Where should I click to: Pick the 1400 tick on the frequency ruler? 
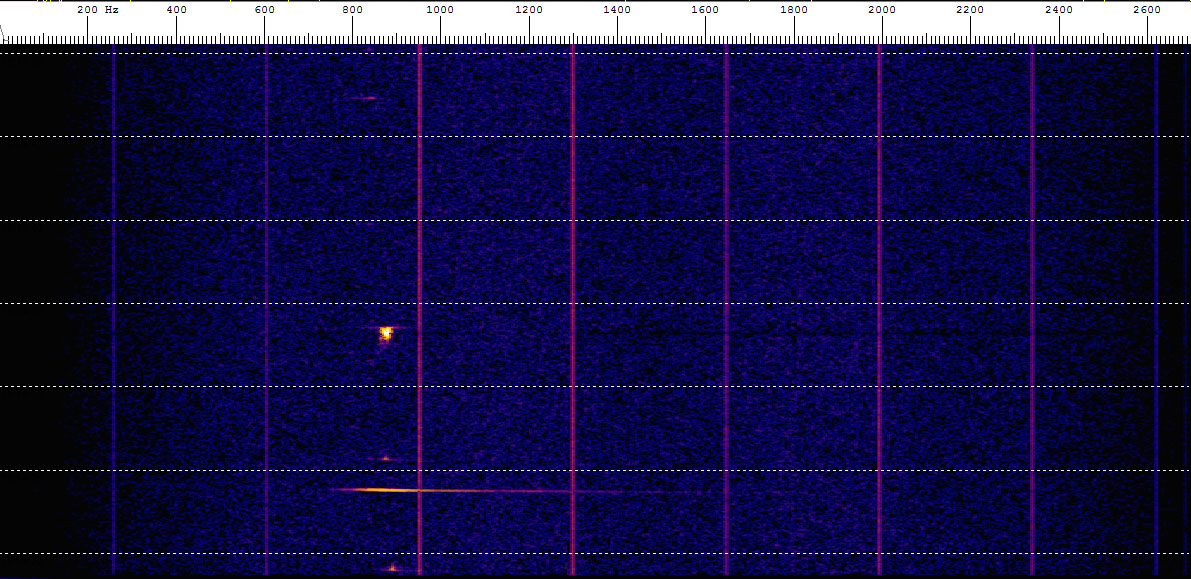(x=617, y=10)
